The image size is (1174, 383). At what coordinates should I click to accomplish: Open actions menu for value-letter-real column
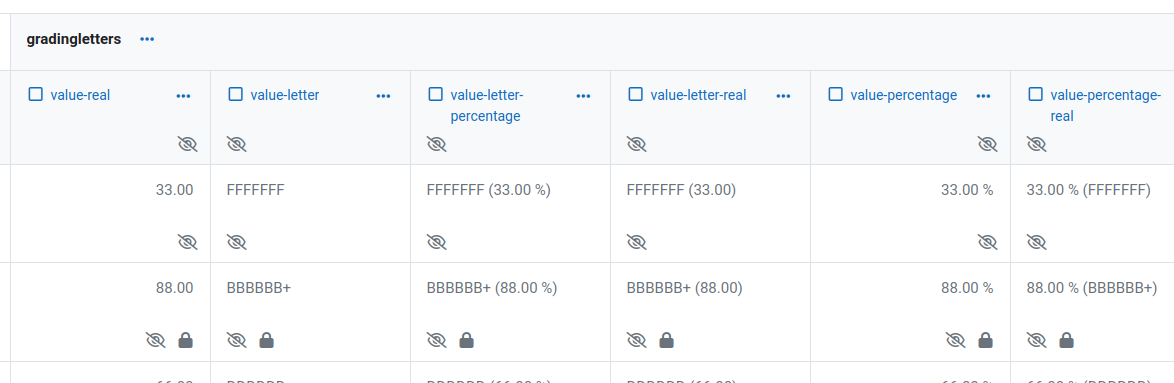coord(783,96)
